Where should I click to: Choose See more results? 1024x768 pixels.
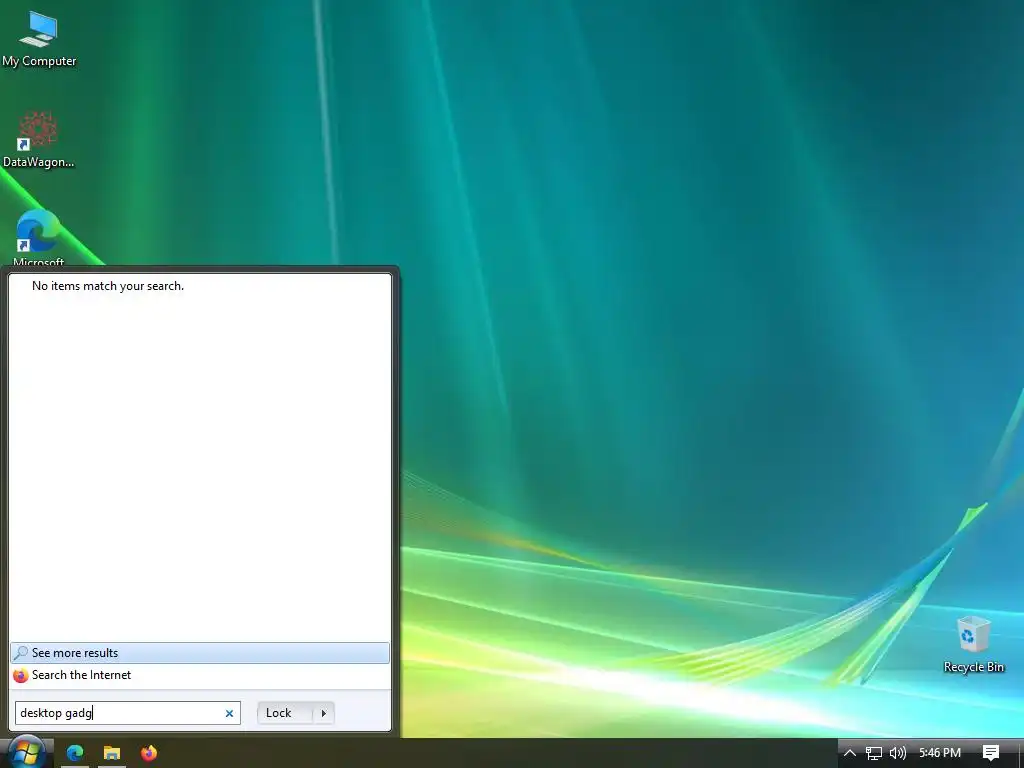(x=200, y=653)
